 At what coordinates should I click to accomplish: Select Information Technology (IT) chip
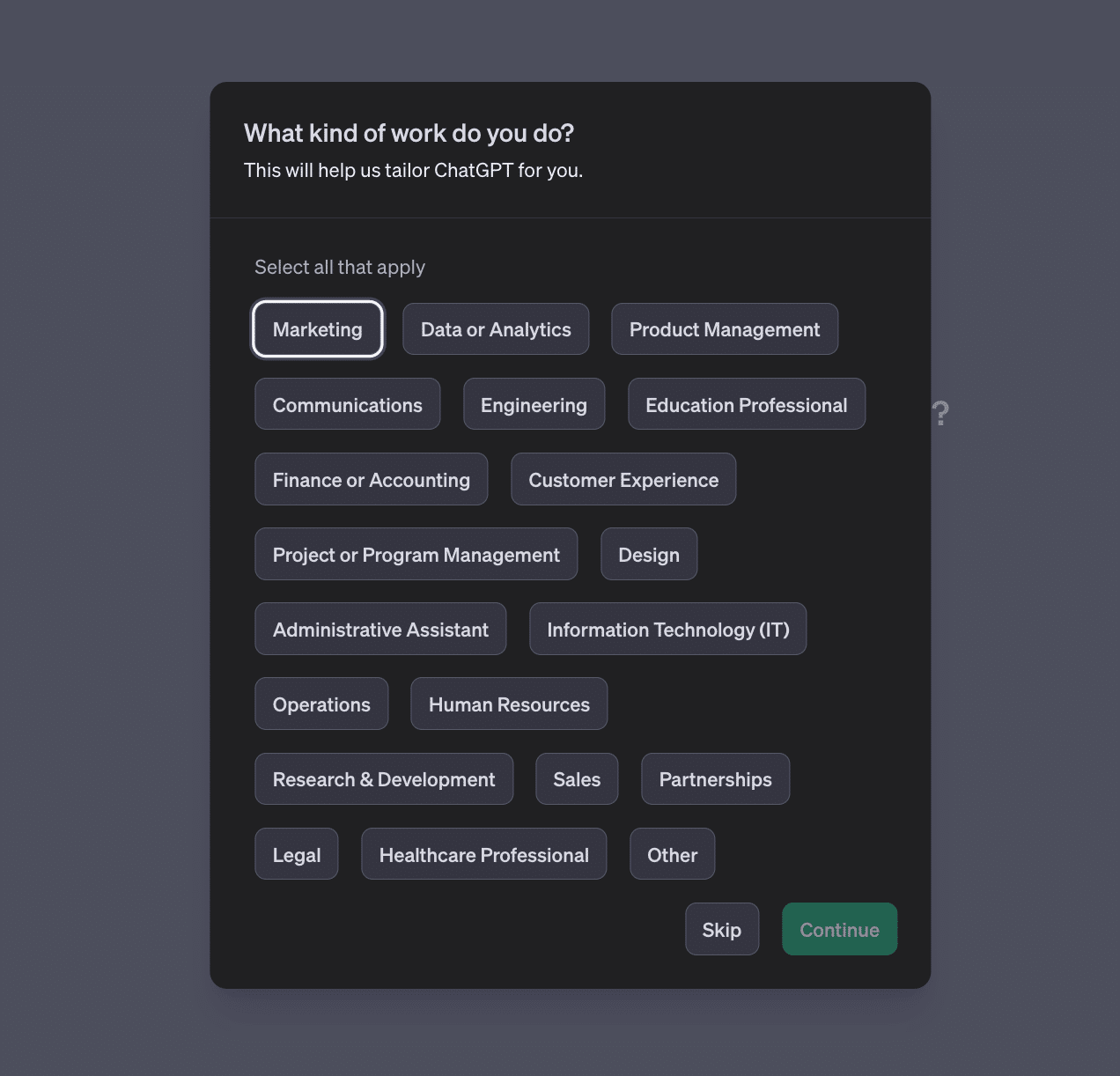(x=667, y=630)
